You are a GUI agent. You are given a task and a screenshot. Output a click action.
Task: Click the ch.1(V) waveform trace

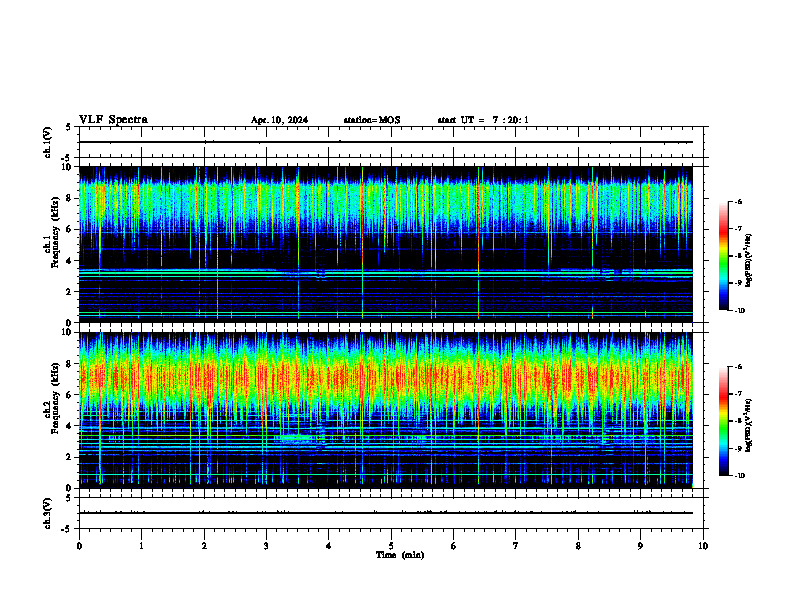pyautogui.click(x=386, y=142)
